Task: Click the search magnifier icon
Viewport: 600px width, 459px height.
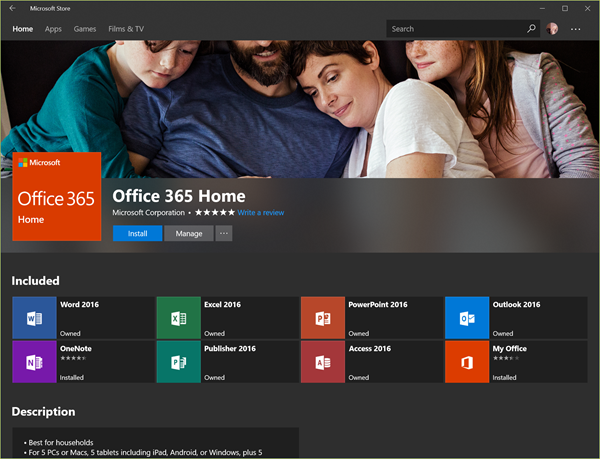Action: coord(532,29)
